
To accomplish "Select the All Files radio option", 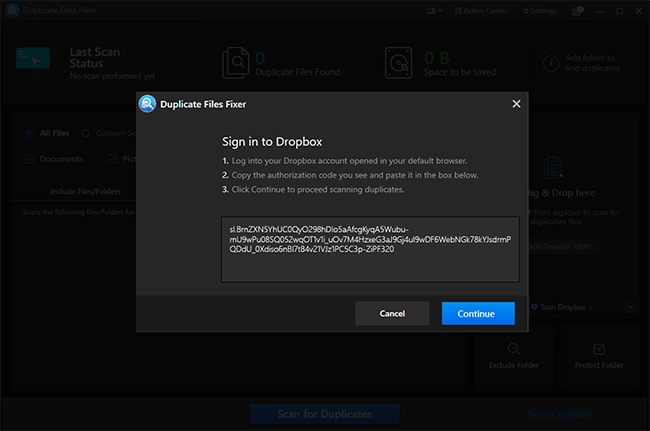I will coord(29,133).
